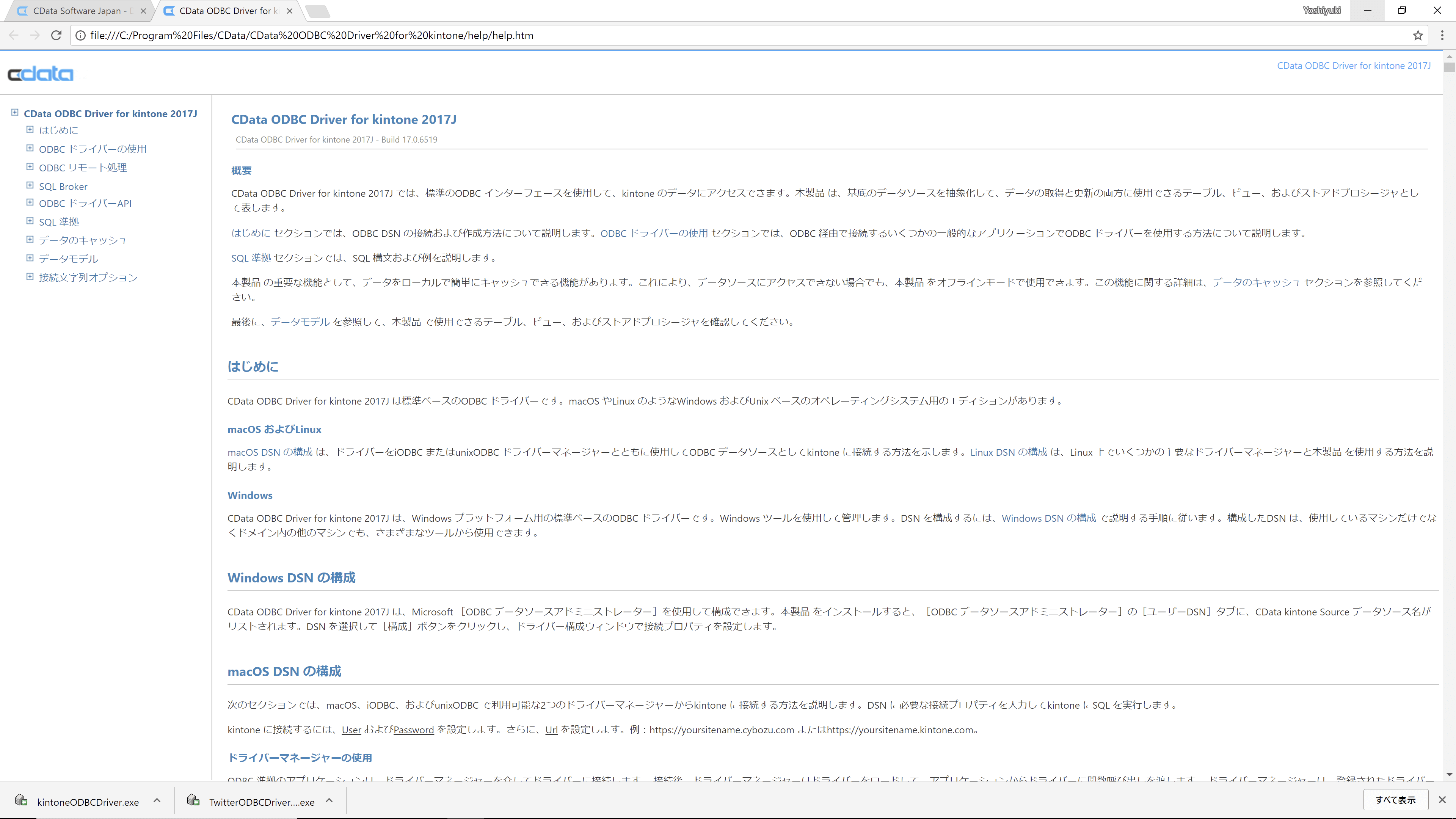The height and width of the screenshot is (819, 1456).
Task: Close the CData Software Japan tab
Action: 143,11
